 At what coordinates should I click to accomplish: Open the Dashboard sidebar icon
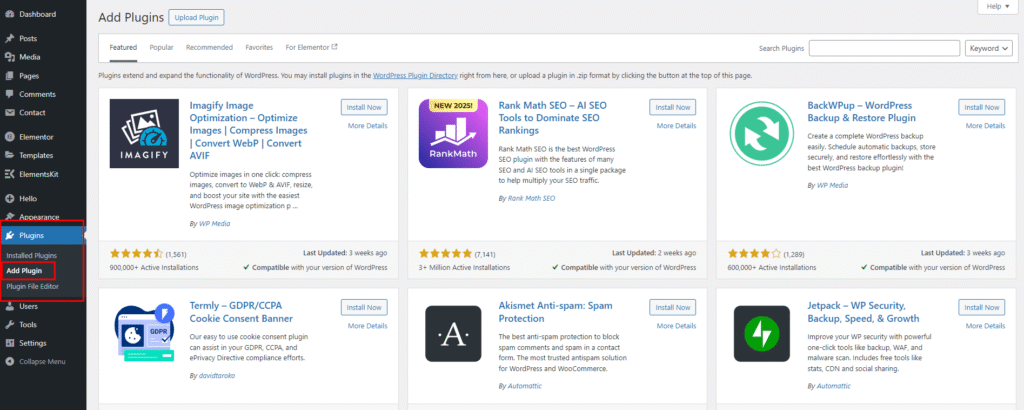pyautogui.click(x=9, y=14)
